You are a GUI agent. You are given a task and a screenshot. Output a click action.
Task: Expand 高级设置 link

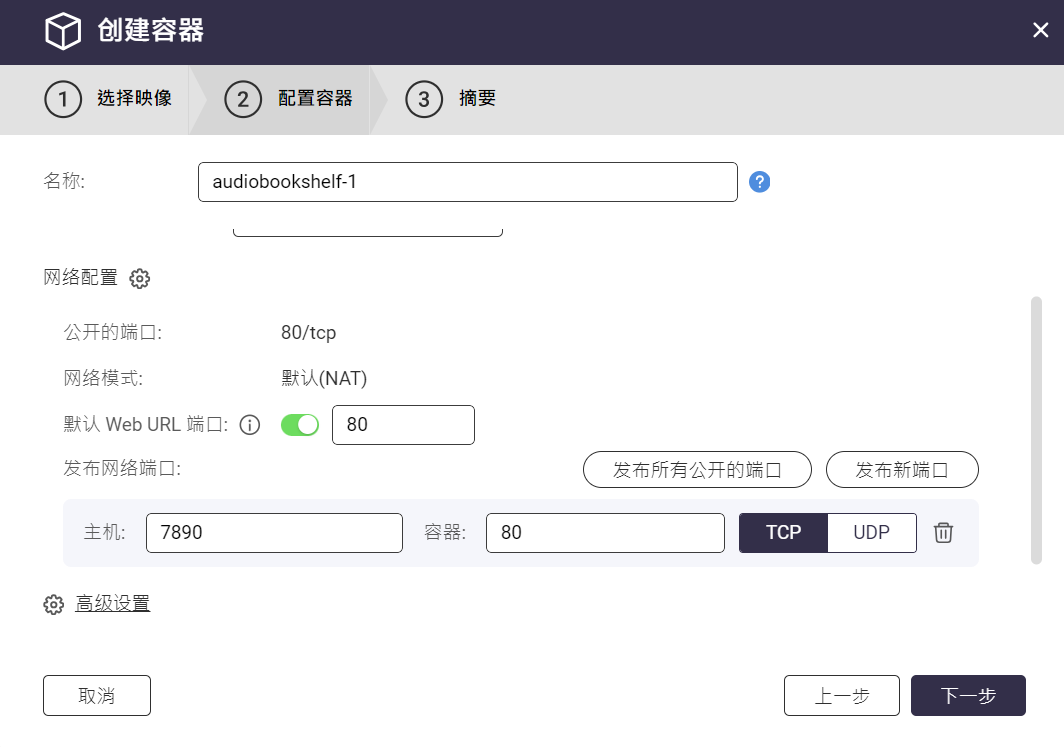(113, 604)
